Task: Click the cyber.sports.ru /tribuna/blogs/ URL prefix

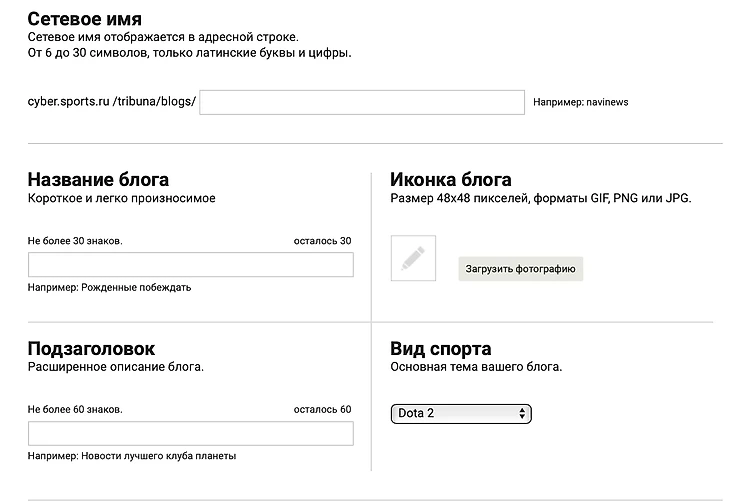Action: 111,102
